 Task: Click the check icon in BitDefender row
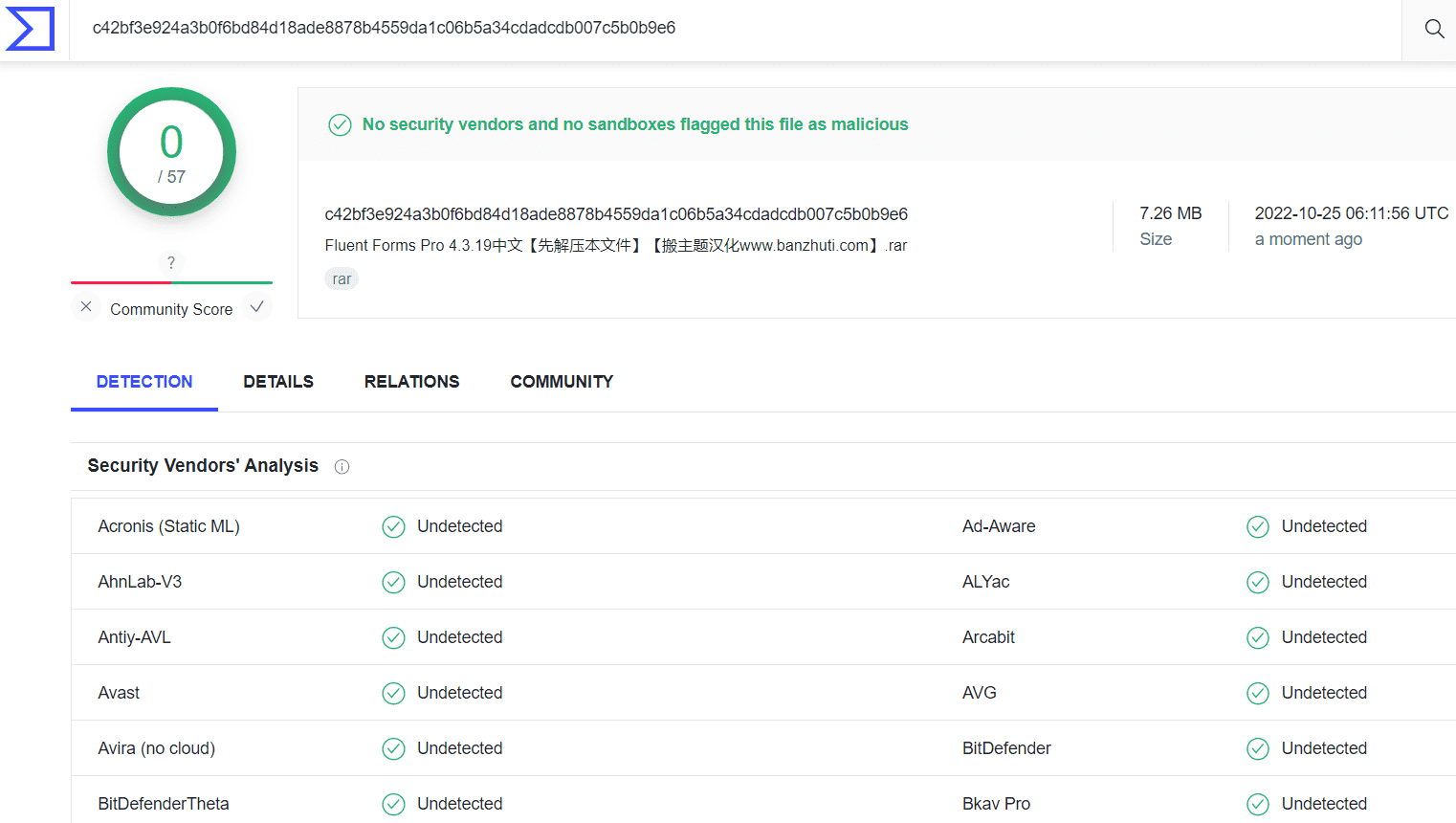tap(1258, 749)
